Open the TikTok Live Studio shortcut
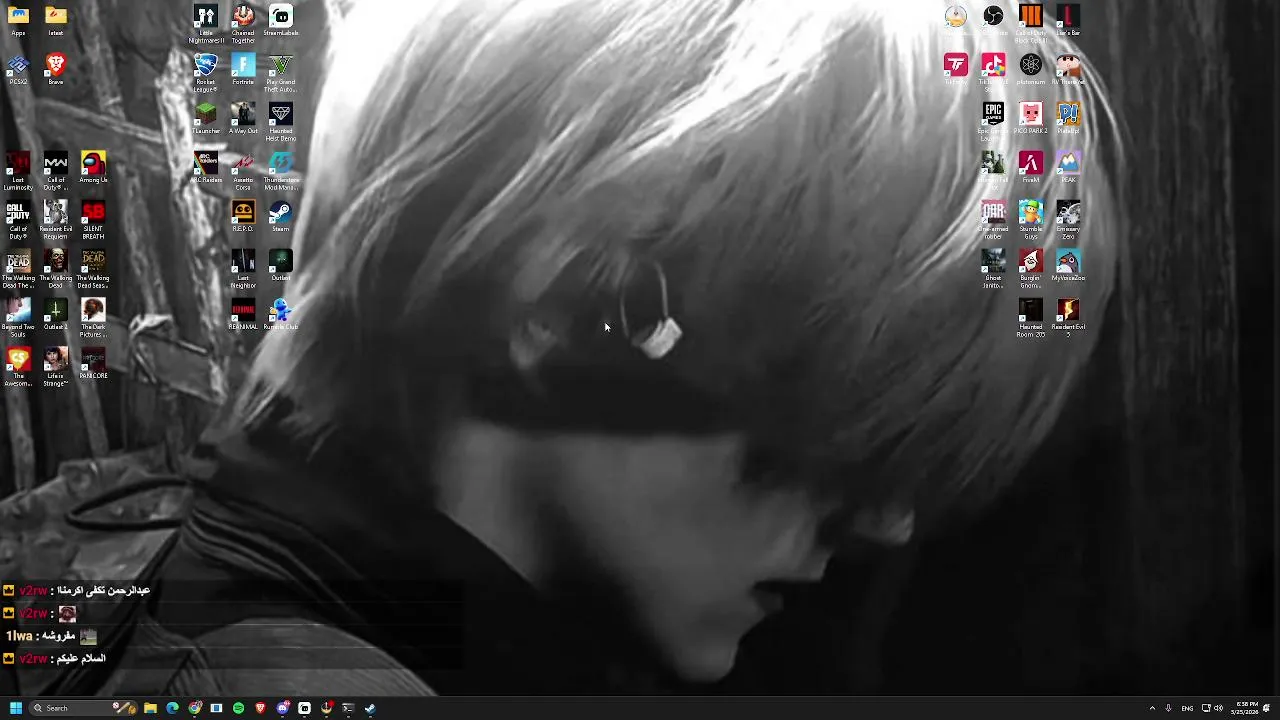 [x=993, y=73]
